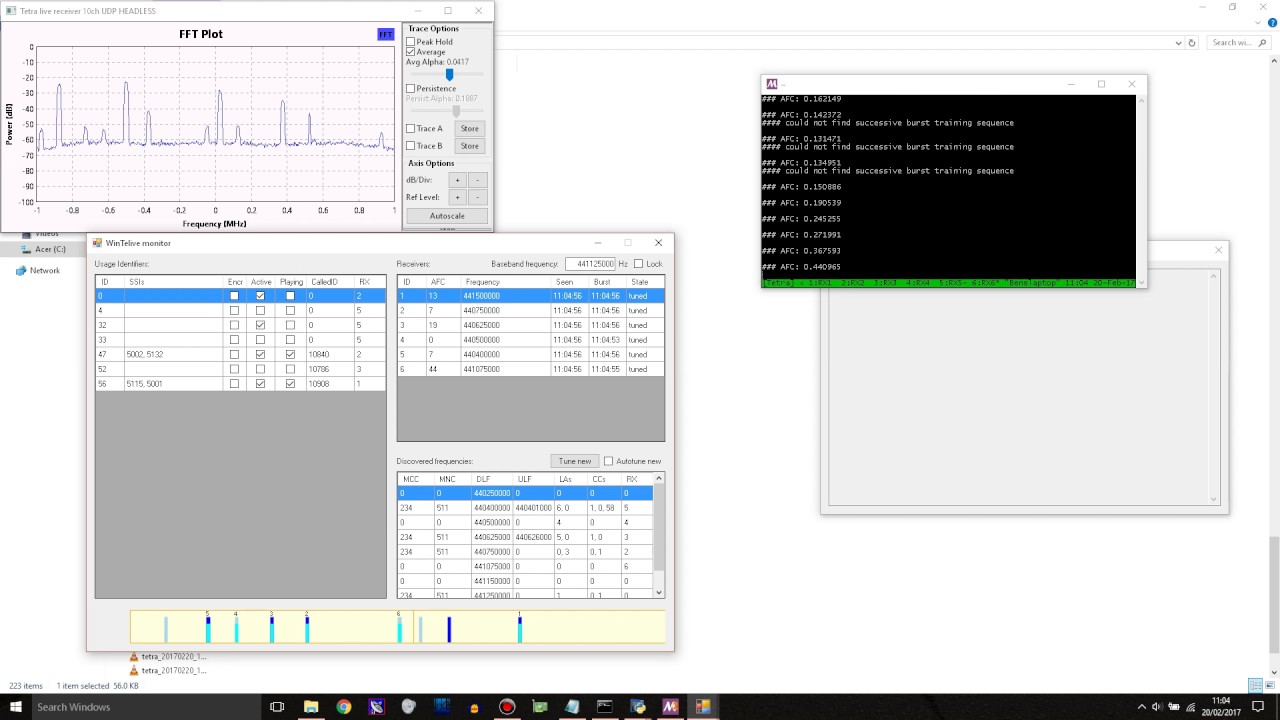Open the Windows action center notifications icon
The height and width of the screenshot is (720, 1280).
1258,707
